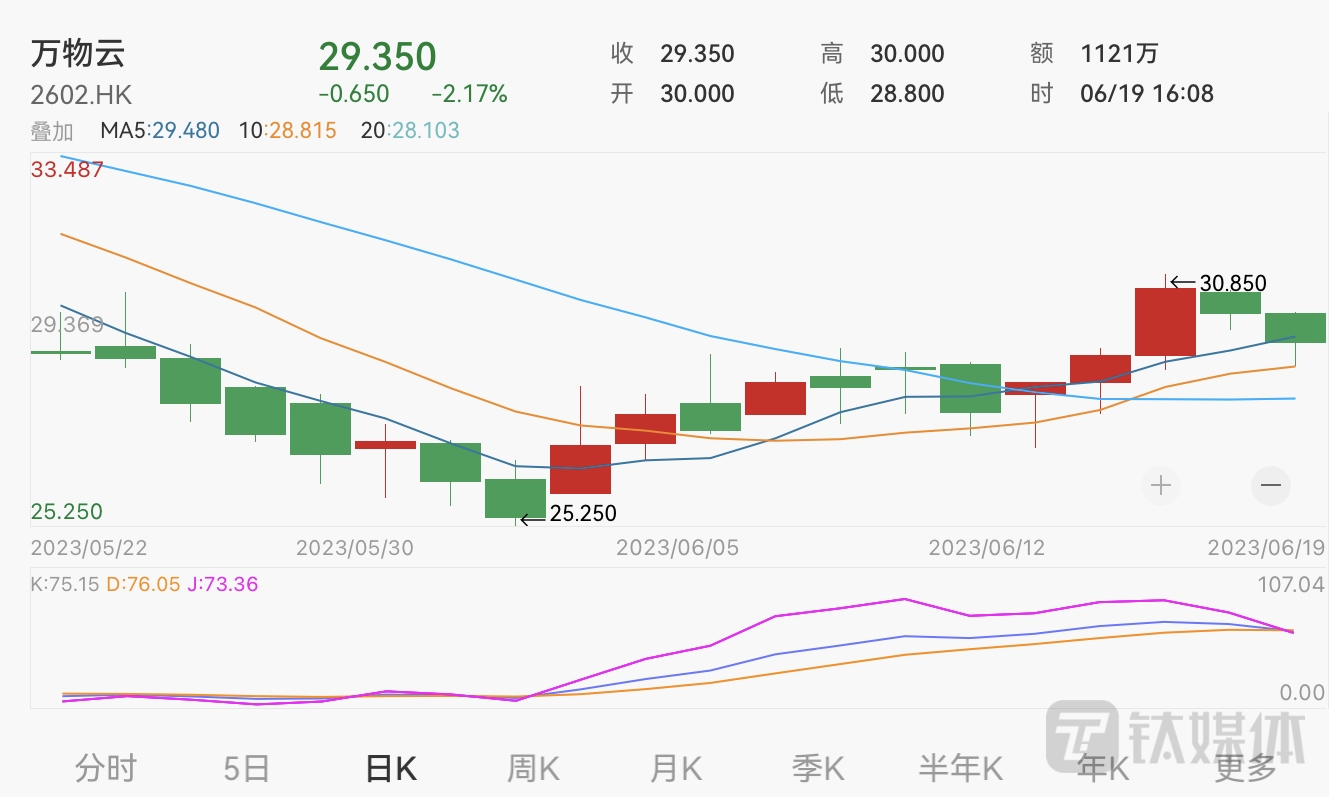Click the KDJ J value label
This screenshot has width=1329, height=797.
click(x=221, y=584)
